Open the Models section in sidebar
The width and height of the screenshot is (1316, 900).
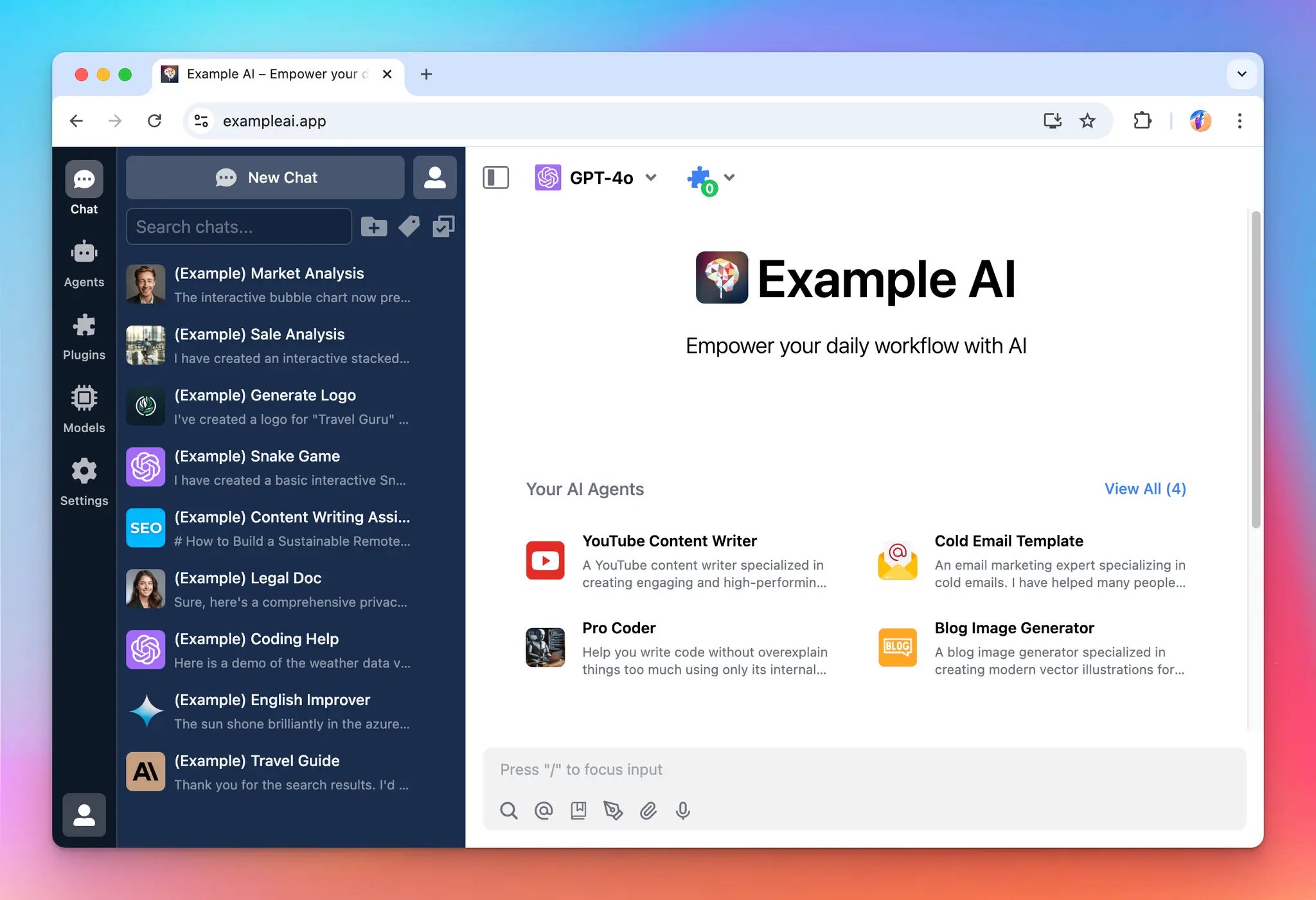pyautogui.click(x=84, y=409)
